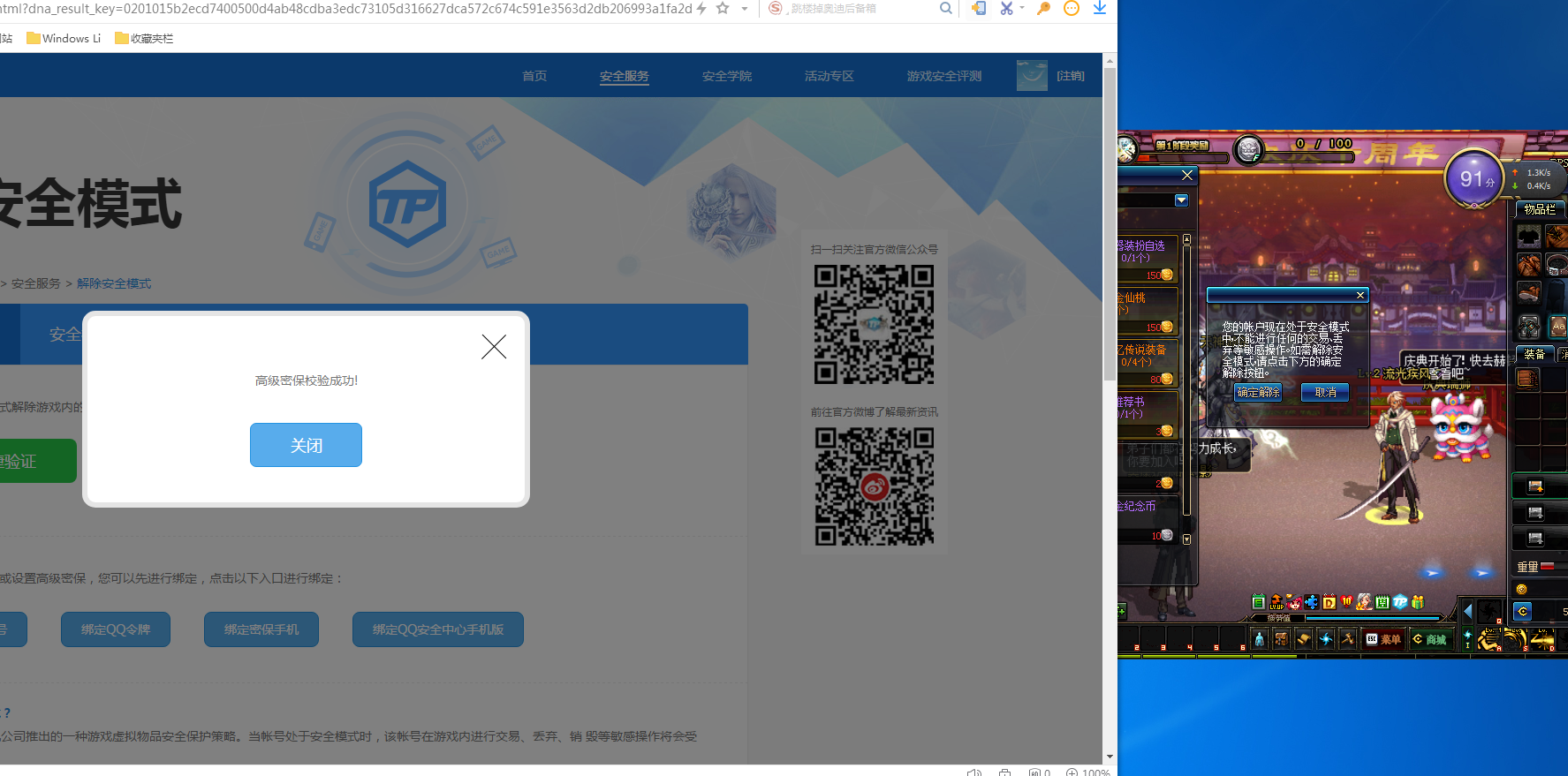
Task: Click the page scrollbar up arrow
Action: point(1110,60)
